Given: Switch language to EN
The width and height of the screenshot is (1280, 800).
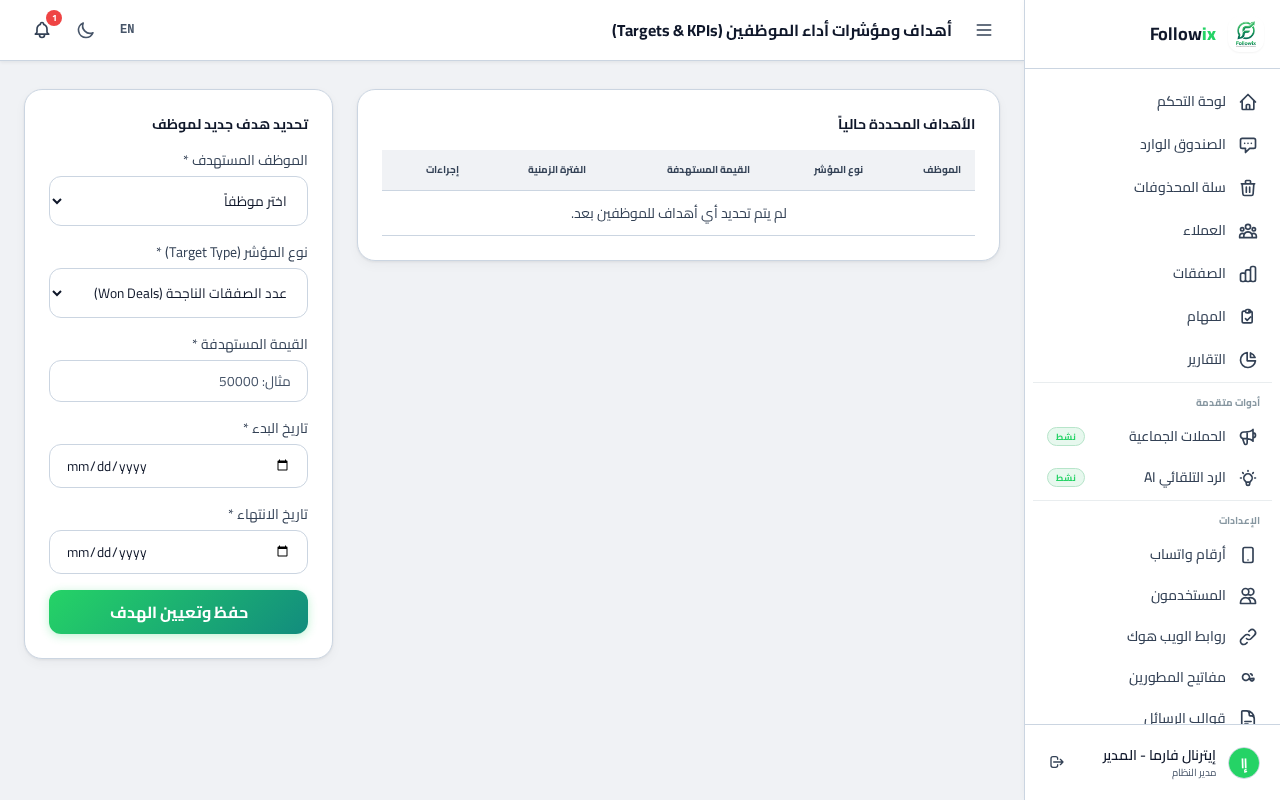Looking at the screenshot, I should (x=127, y=29).
